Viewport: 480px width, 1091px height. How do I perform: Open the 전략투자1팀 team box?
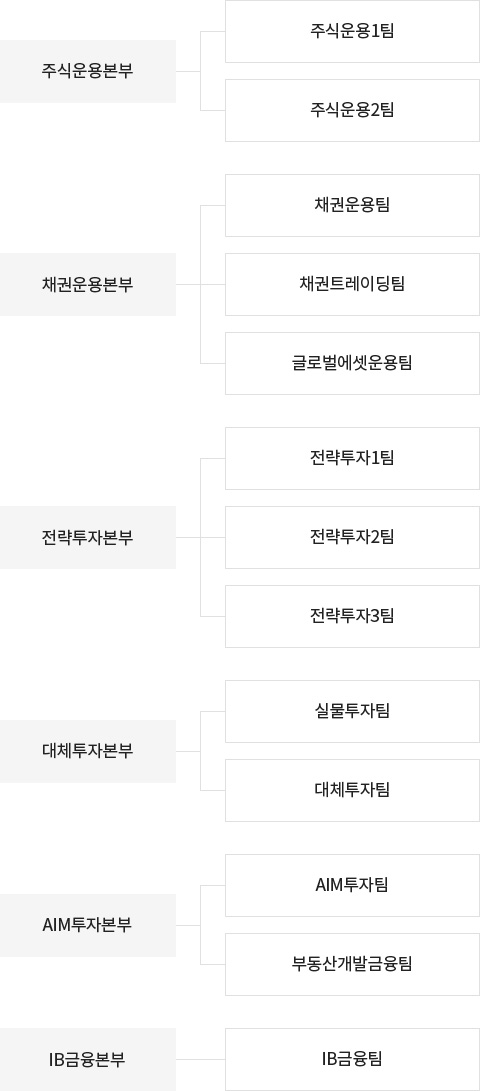coord(352,459)
